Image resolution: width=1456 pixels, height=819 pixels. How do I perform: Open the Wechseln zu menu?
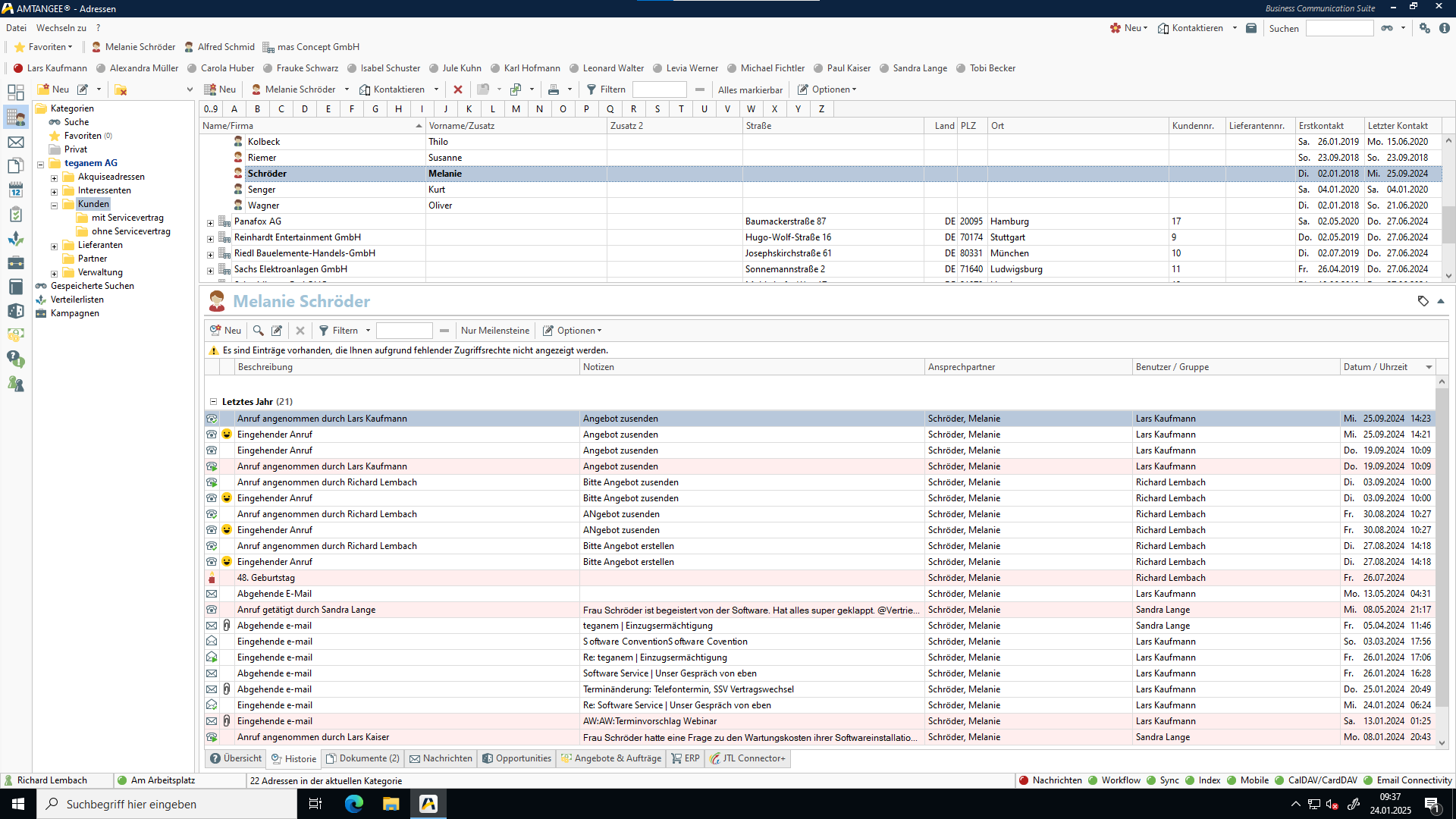[61, 28]
